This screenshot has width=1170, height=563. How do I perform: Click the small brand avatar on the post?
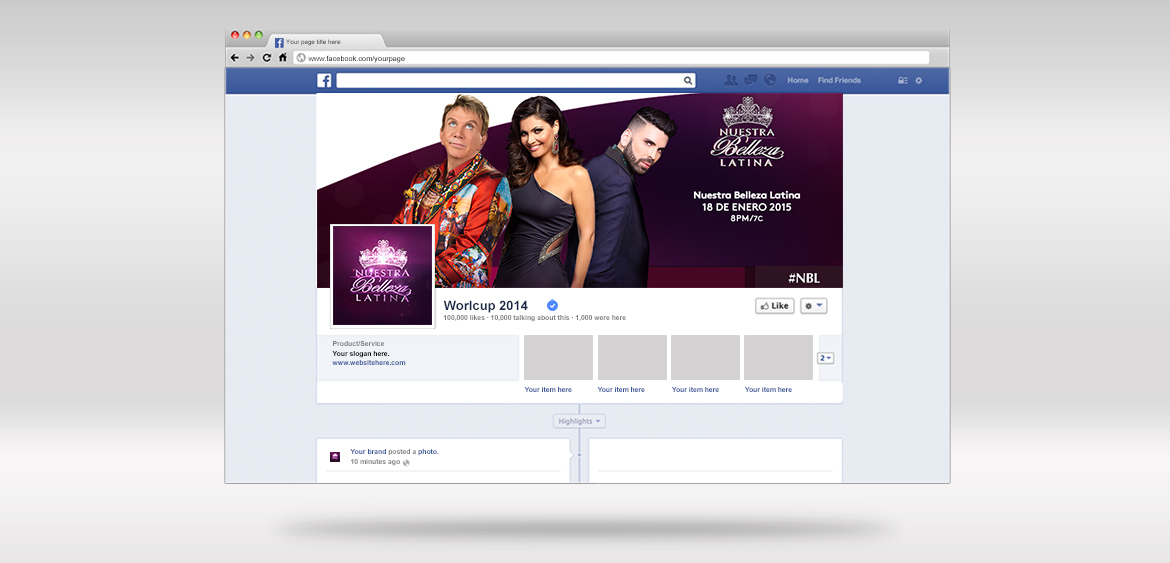click(x=335, y=456)
